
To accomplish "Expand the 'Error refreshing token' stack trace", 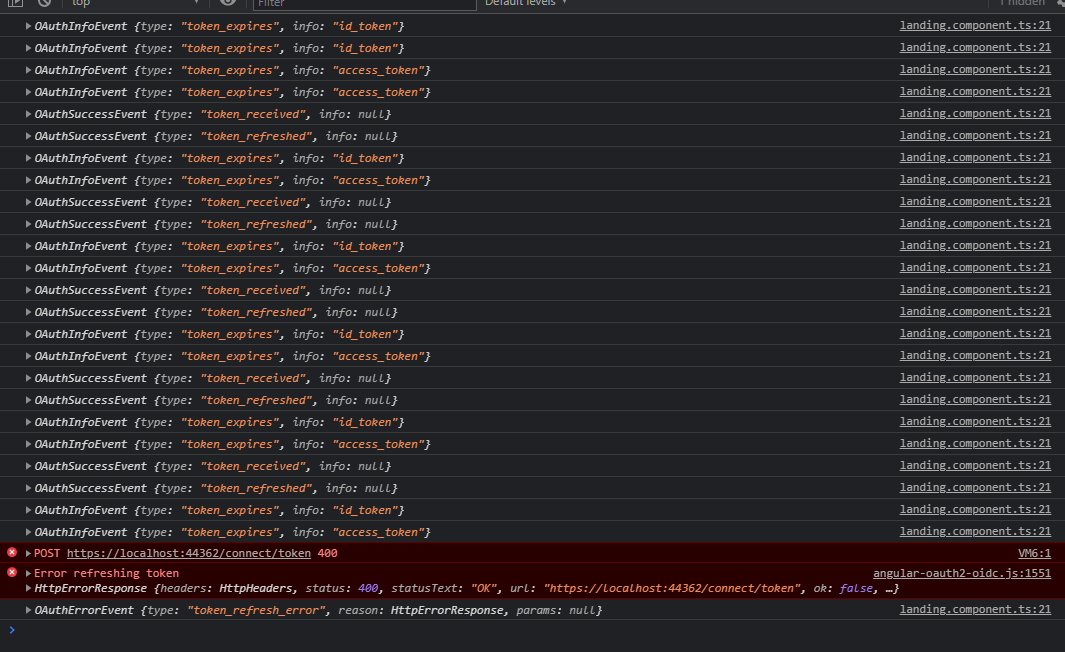I will 29,573.
